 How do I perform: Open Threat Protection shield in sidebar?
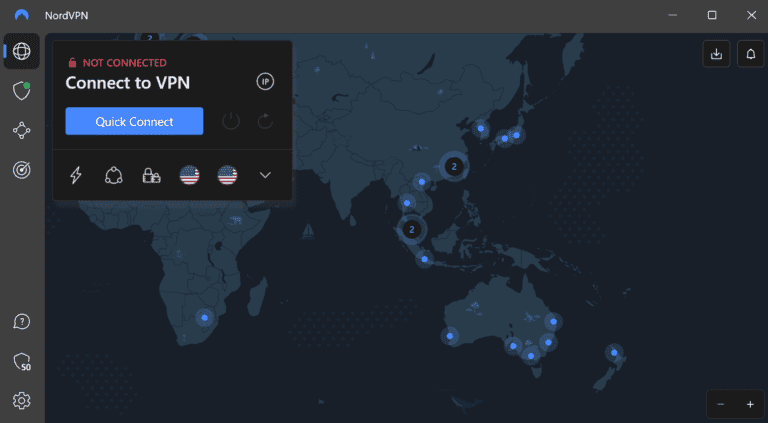click(22, 91)
